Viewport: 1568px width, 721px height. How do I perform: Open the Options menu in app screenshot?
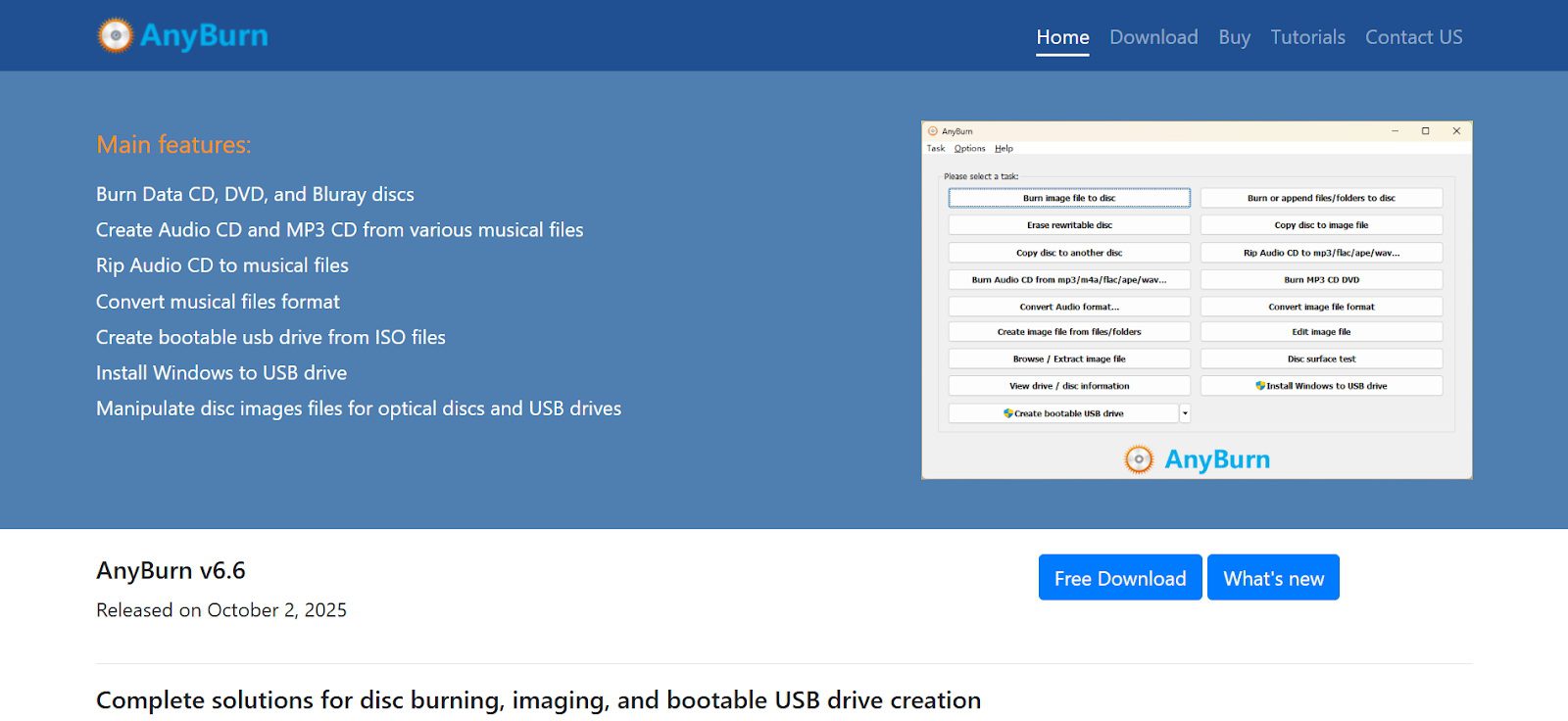969,149
